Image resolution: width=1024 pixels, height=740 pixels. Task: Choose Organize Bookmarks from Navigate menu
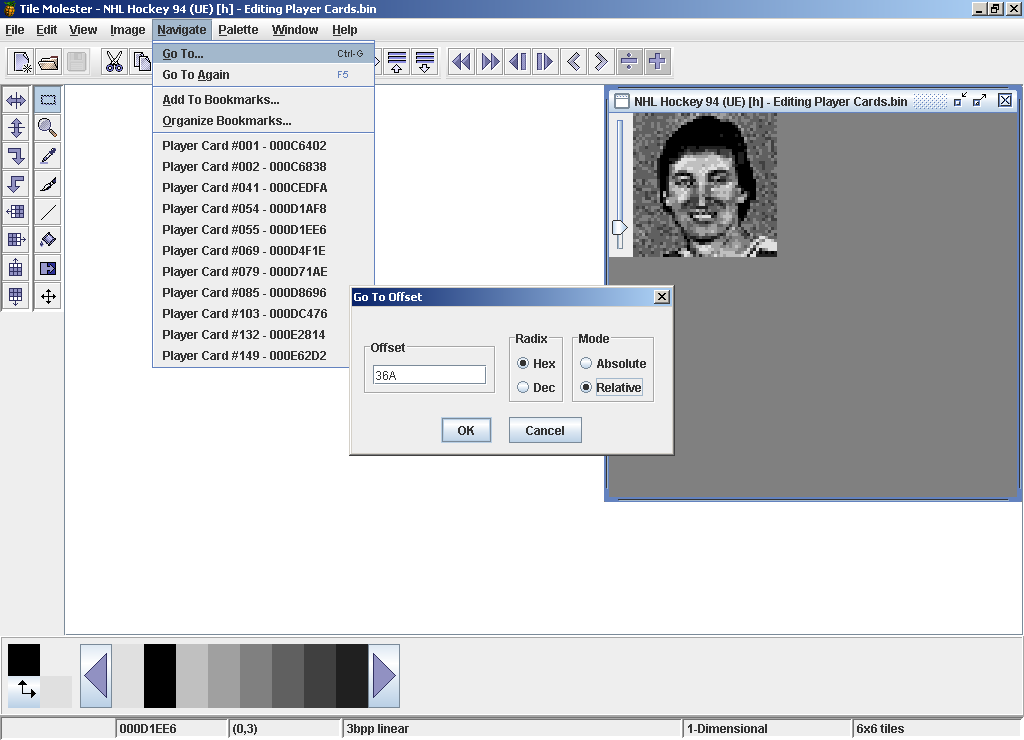tap(227, 121)
